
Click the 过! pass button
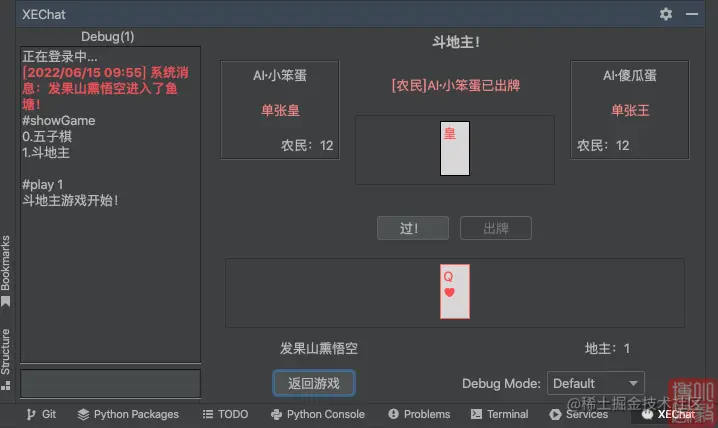click(x=413, y=228)
